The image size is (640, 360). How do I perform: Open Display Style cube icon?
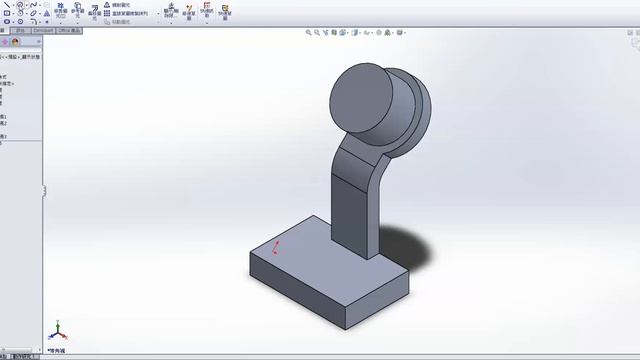[355, 33]
